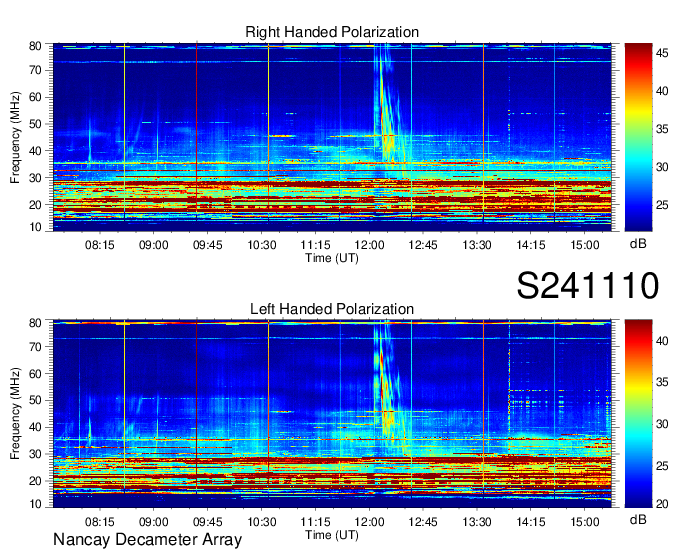
Task: Click the 30 MHz tick on Right Handed plot
Action: click(35, 178)
